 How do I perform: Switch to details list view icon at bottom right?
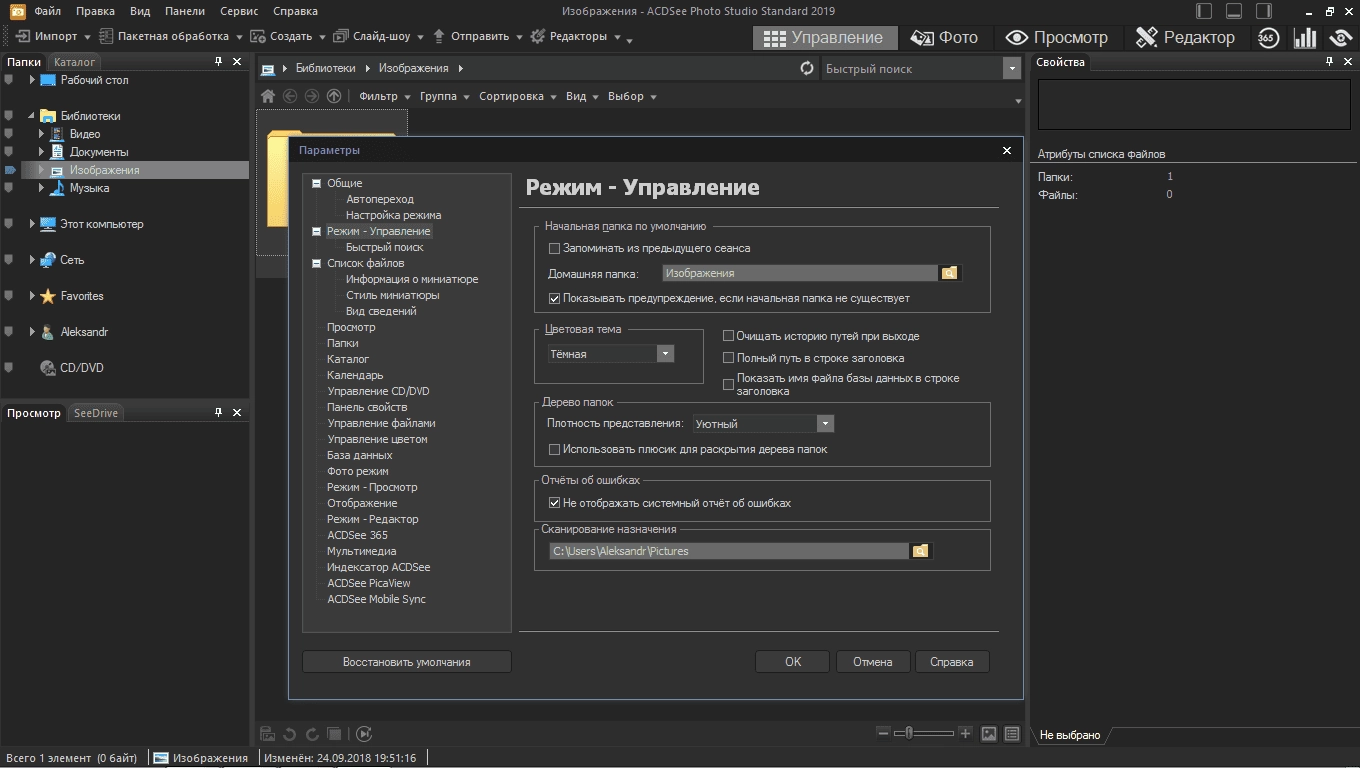[1012, 734]
